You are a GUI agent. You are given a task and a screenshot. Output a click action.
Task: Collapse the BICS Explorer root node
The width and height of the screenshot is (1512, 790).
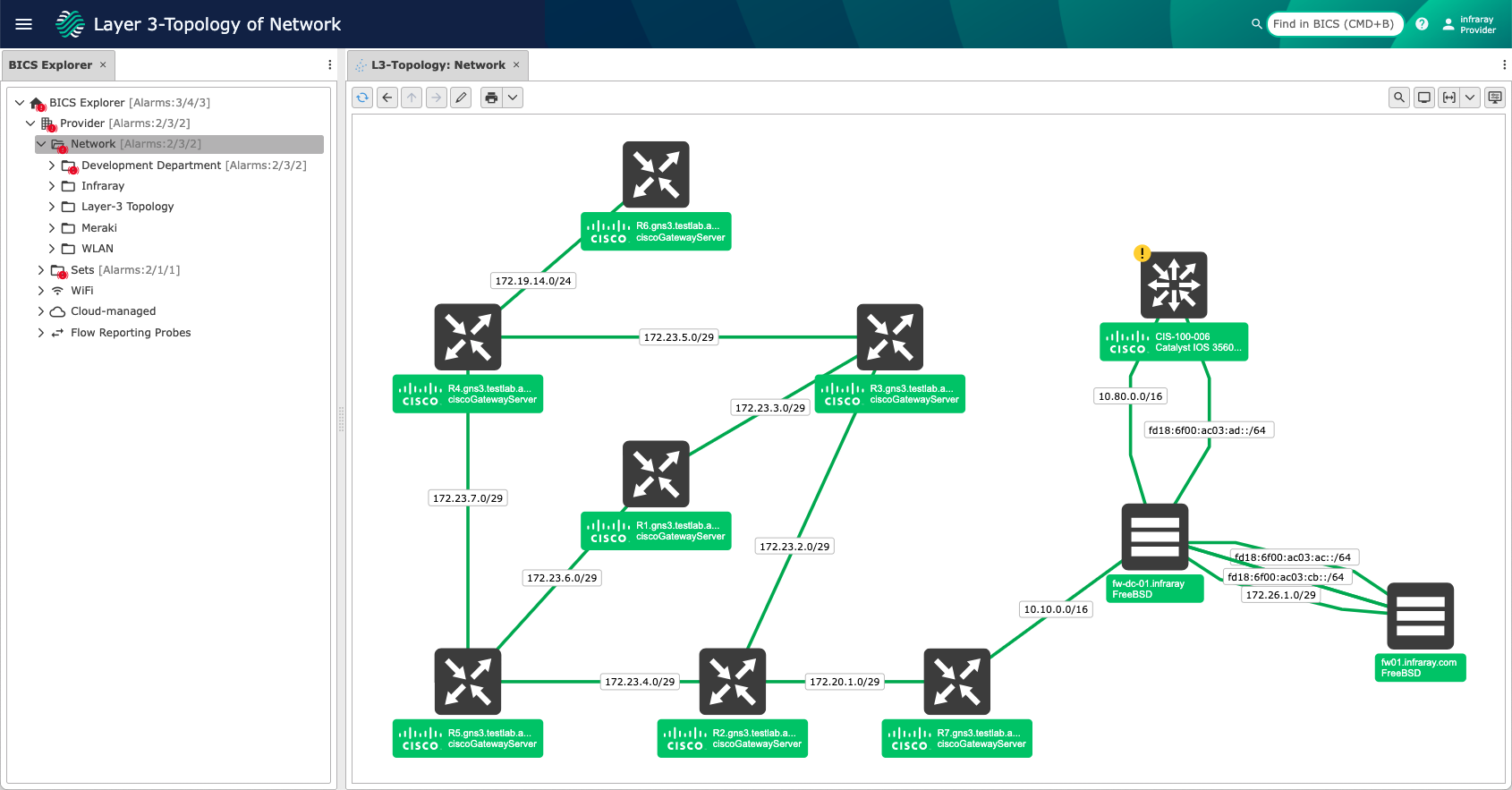(x=20, y=103)
